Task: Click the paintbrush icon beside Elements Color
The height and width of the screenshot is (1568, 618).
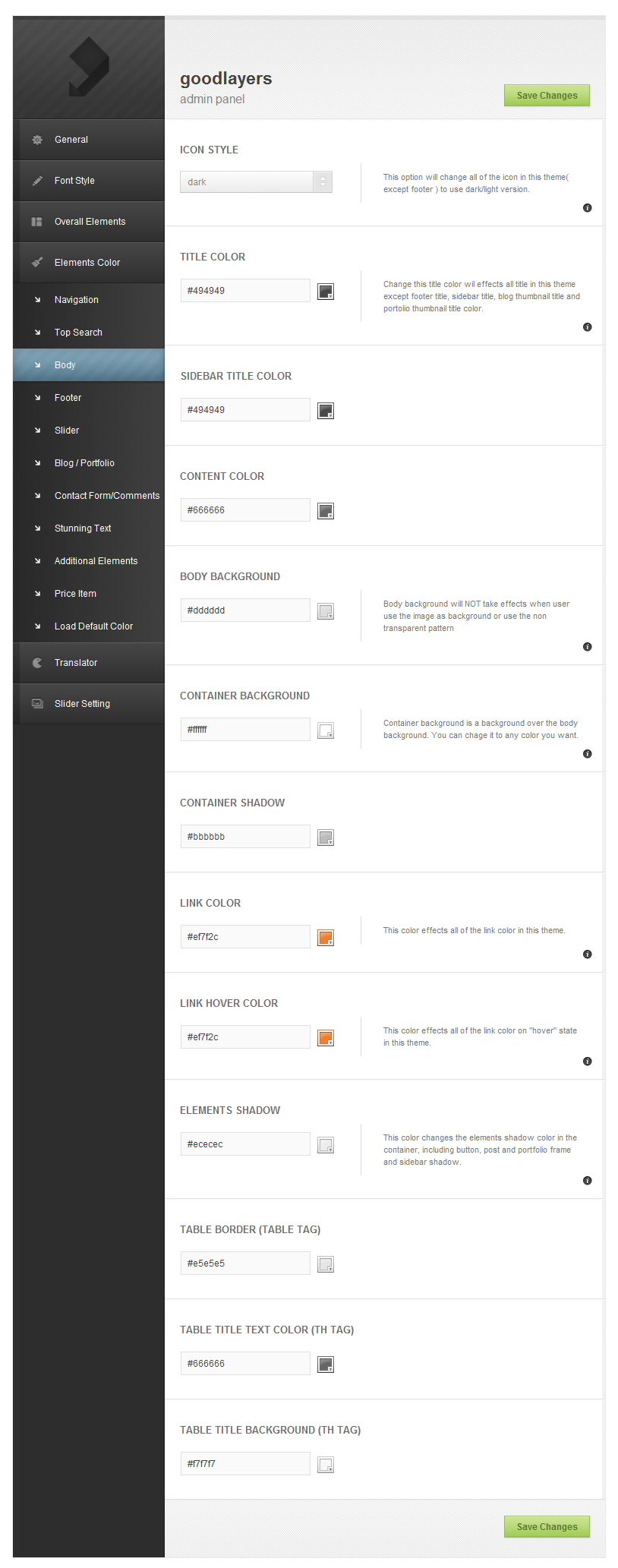Action: [x=37, y=263]
